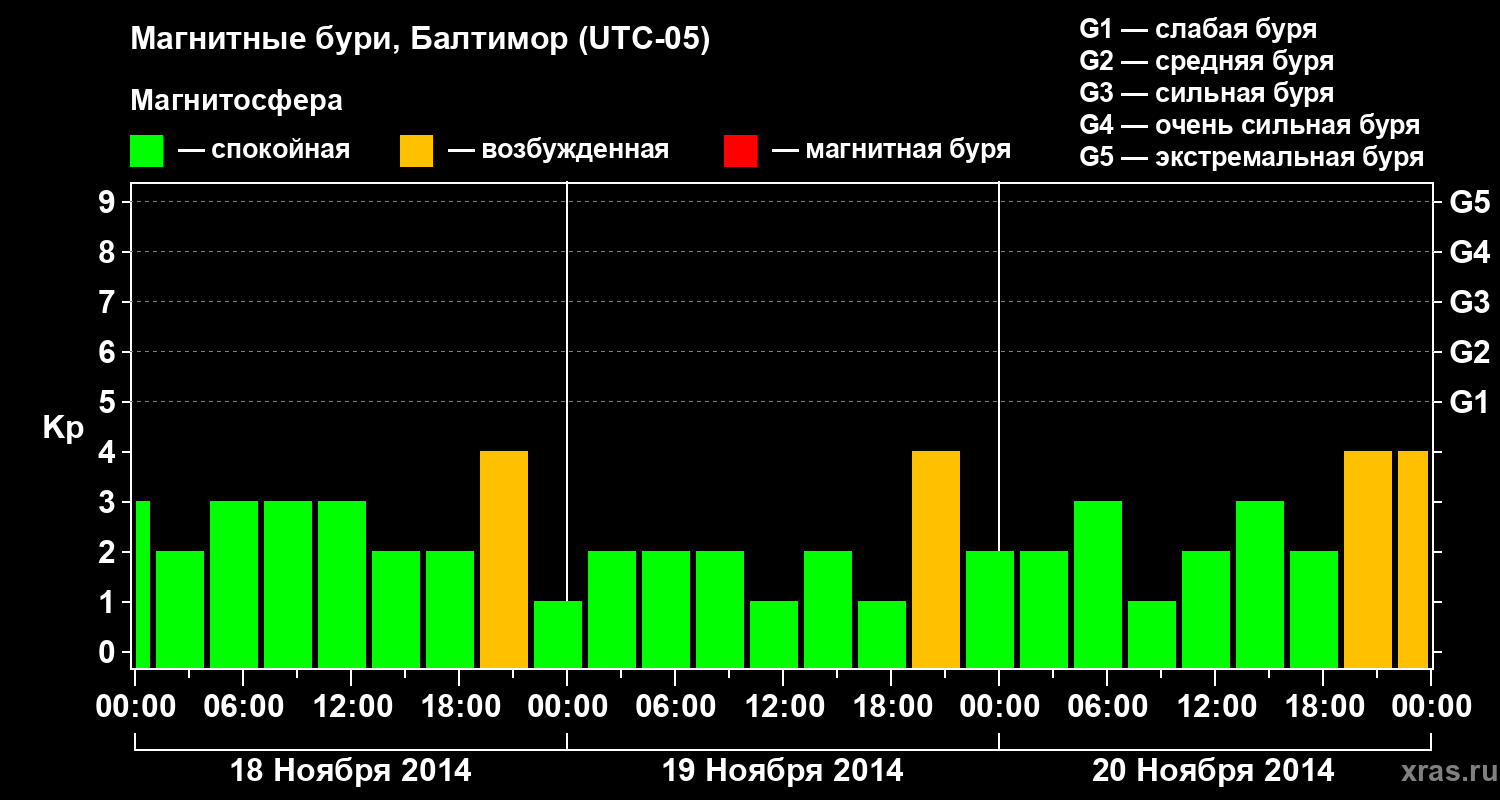Click the Kp 1 bar crossing midnight into 19 November
1500x800 pixels.
(558, 635)
